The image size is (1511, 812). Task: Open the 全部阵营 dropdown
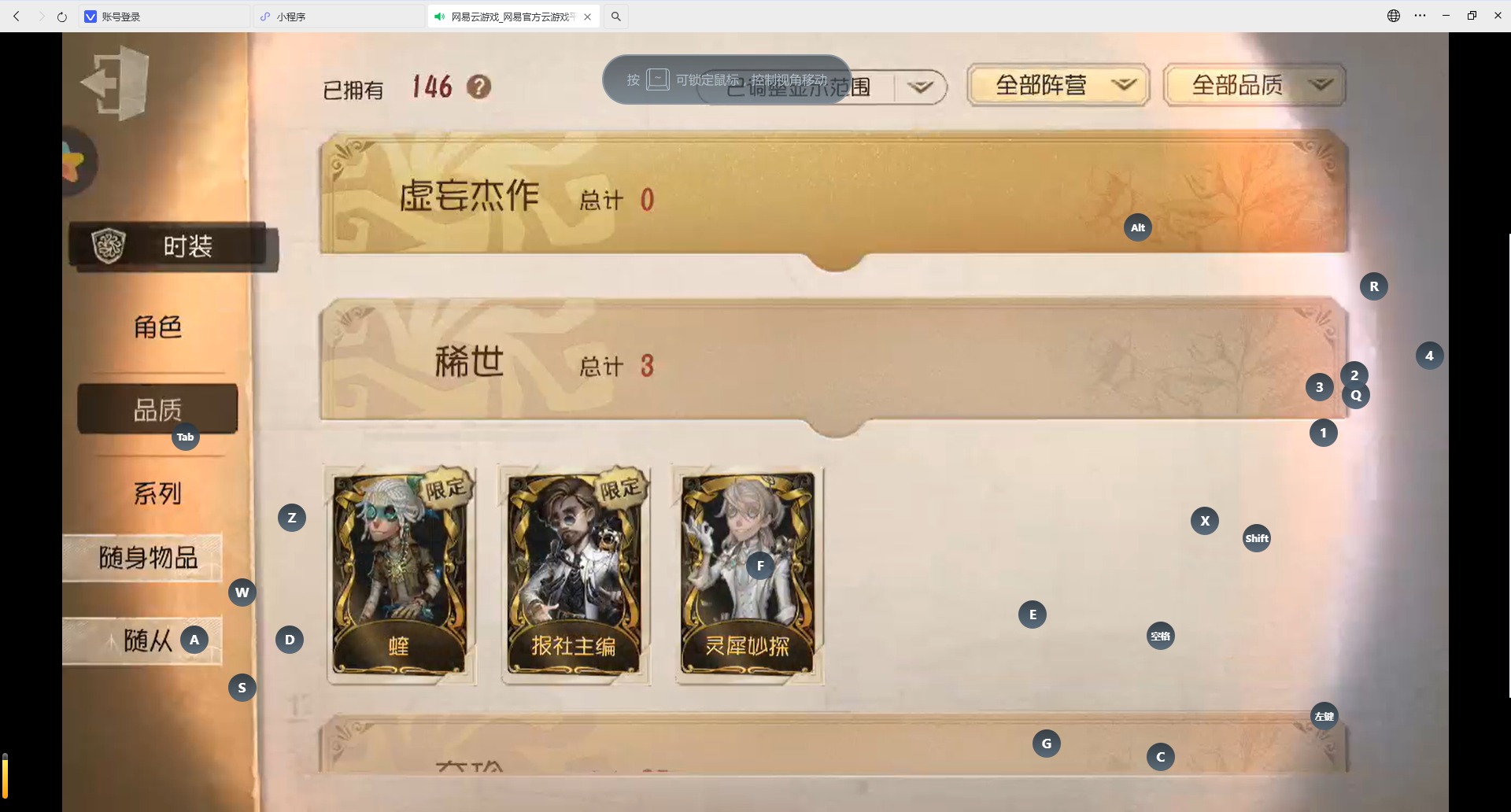click(1058, 85)
